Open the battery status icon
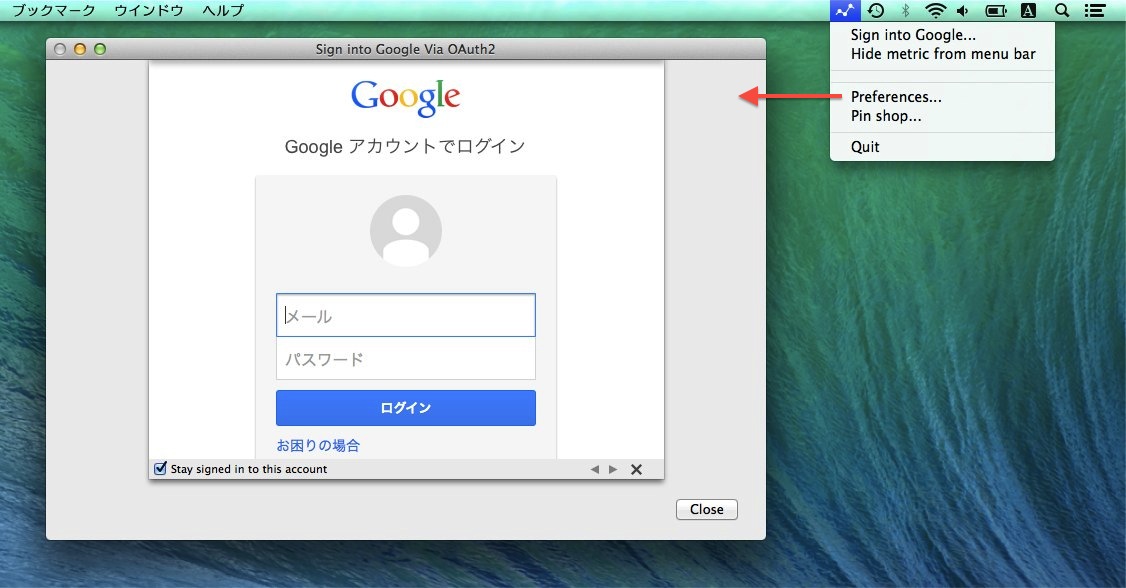This screenshot has width=1126, height=588. click(x=995, y=10)
